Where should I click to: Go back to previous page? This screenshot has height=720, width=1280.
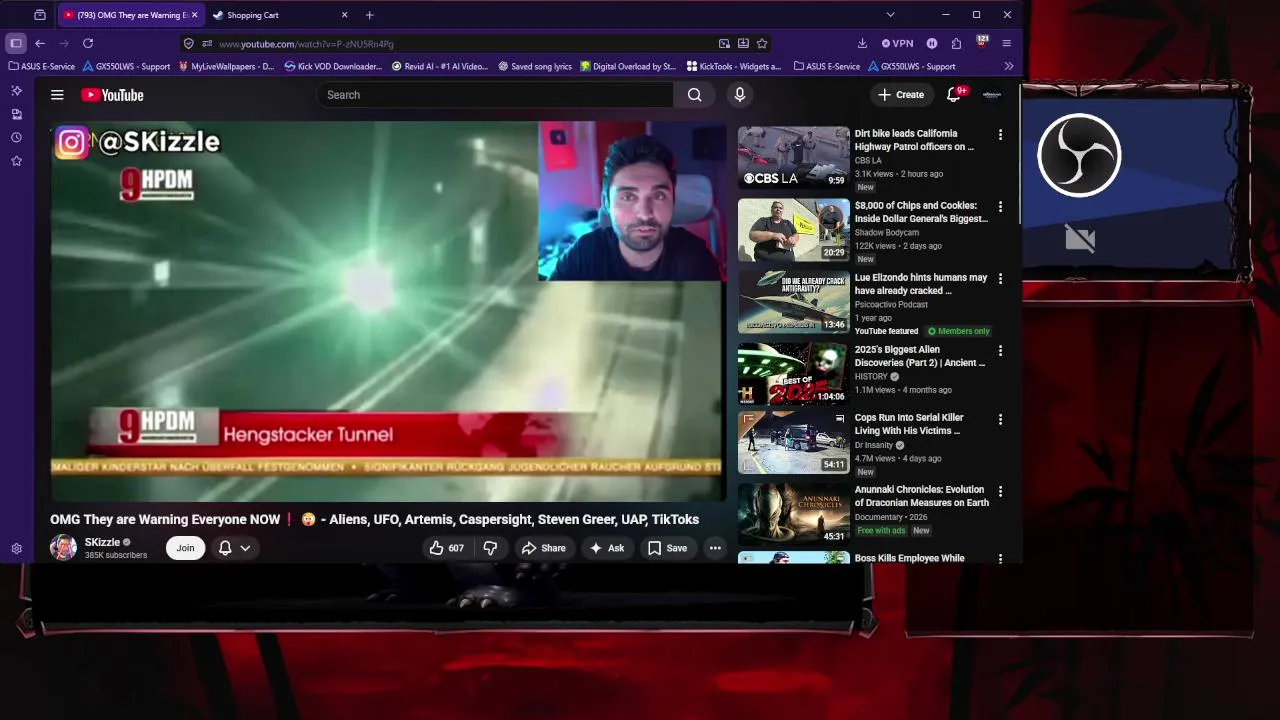pos(40,43)
